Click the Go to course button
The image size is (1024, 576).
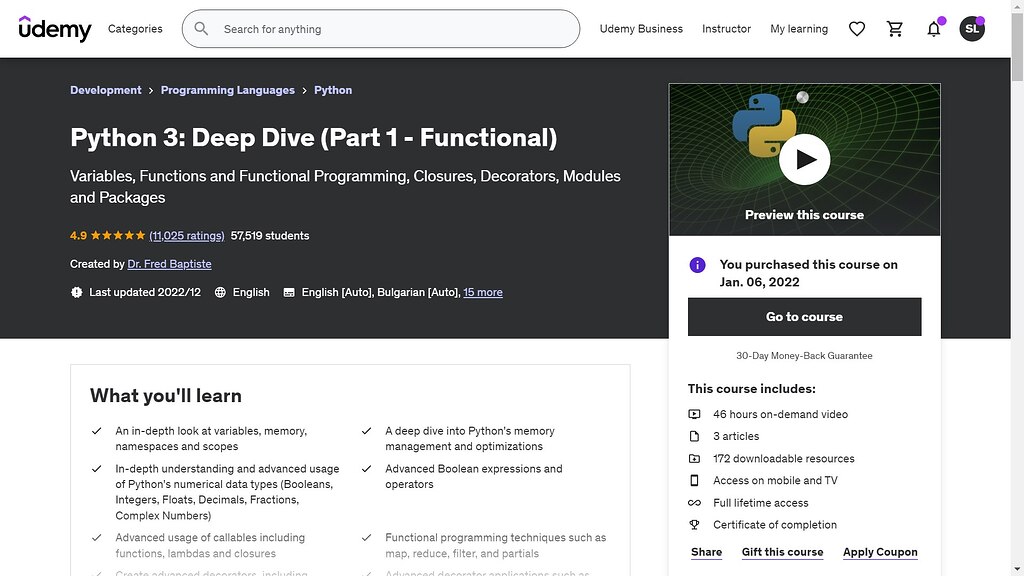click(x=804, y=316)
